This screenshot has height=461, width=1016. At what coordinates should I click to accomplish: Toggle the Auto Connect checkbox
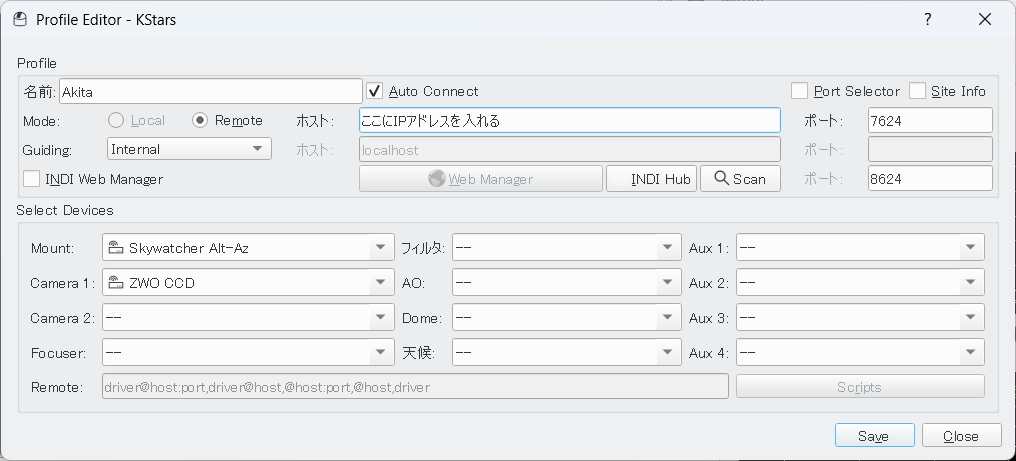(376, 91)
